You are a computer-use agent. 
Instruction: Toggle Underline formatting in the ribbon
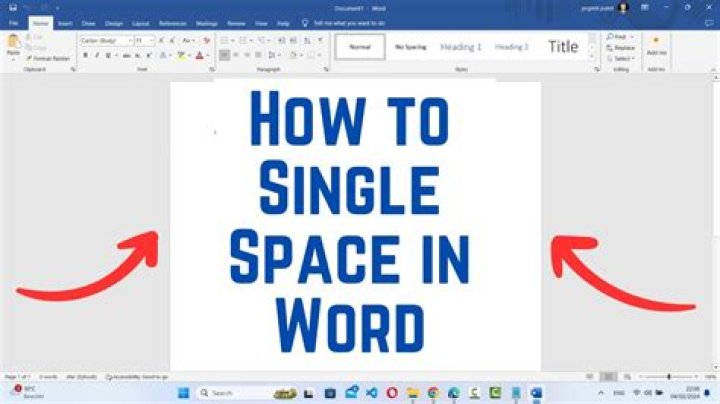click(108, 55)
